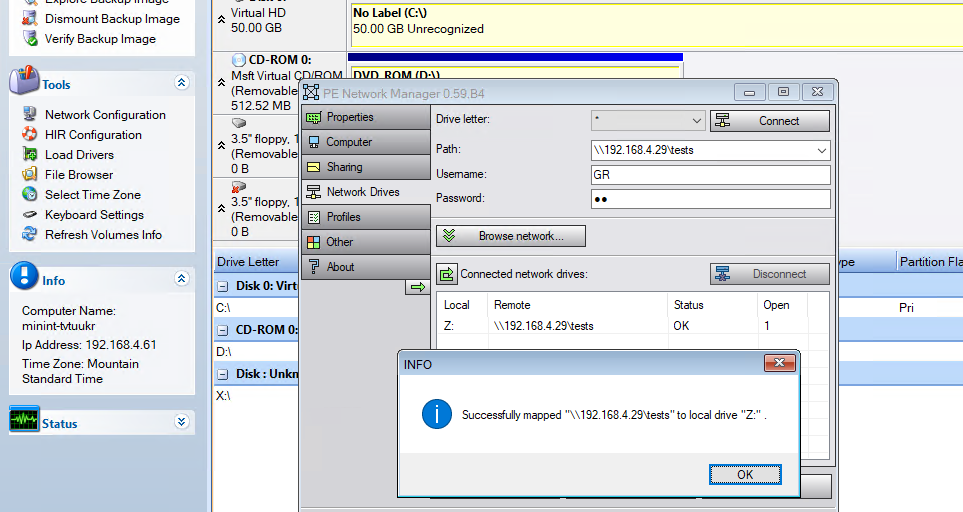Click the Disconnect button
The height and width of the screenshot is (512, 963).
[x=770, y=274]
